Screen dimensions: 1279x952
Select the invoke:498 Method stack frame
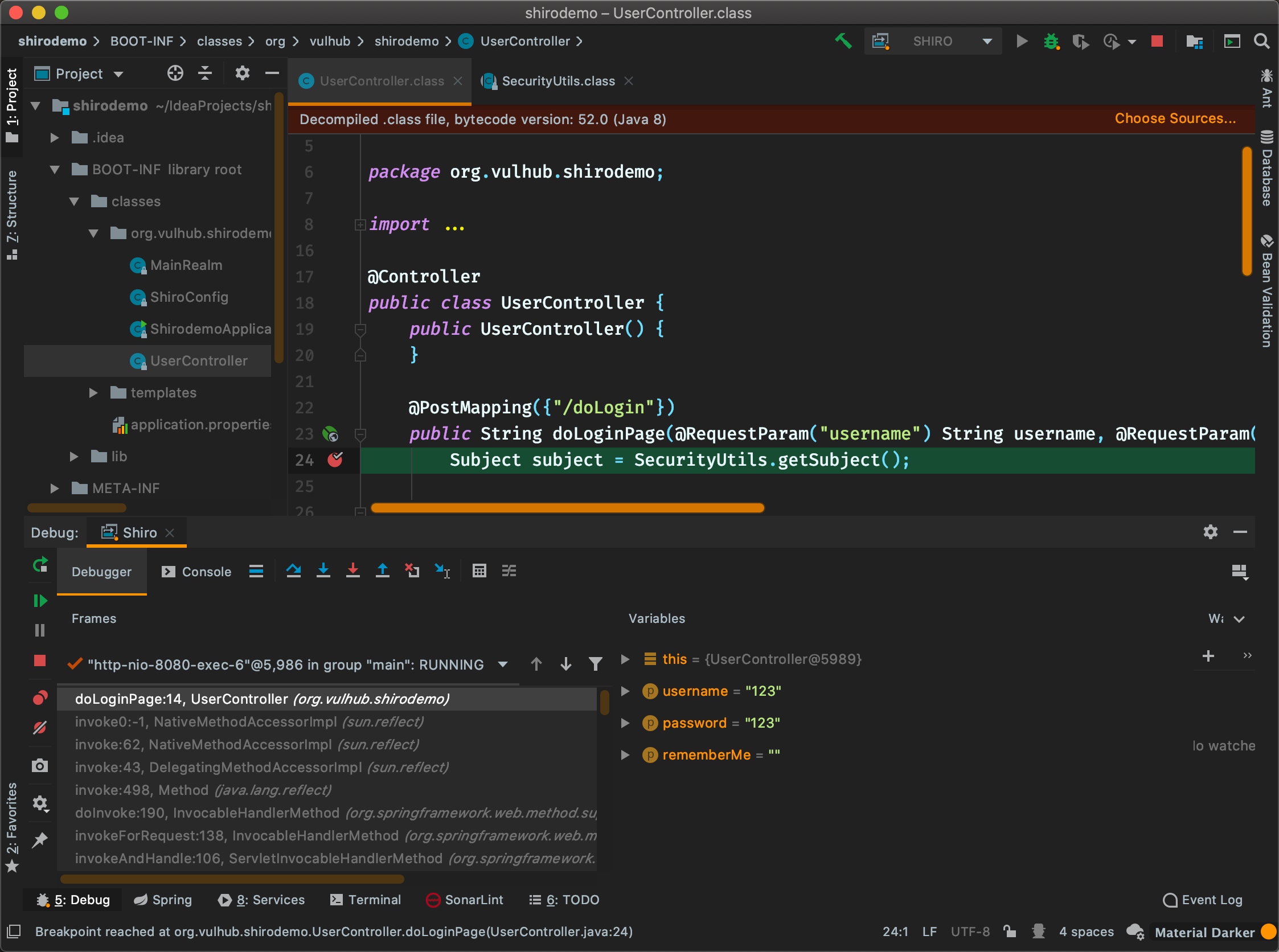[203, 790]
